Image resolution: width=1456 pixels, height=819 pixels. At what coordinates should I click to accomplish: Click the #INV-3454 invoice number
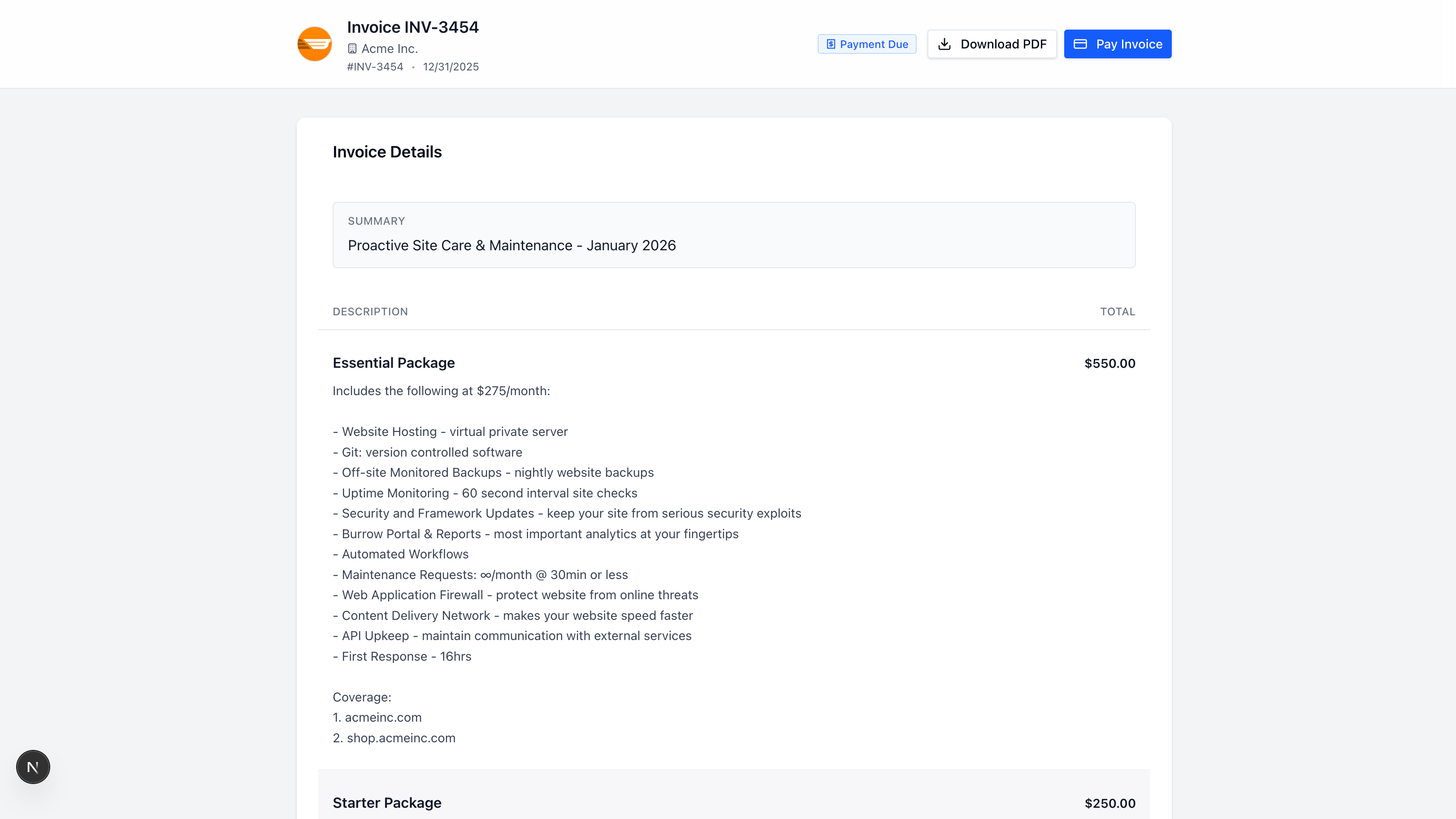pos(375,67)
